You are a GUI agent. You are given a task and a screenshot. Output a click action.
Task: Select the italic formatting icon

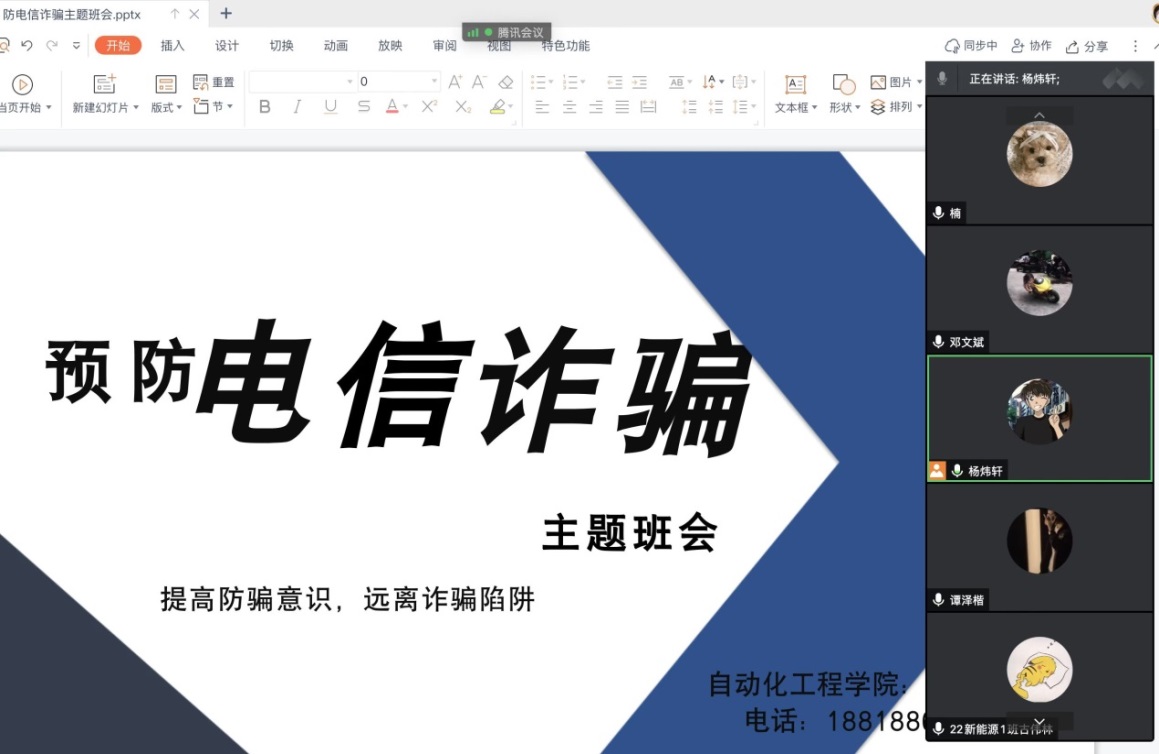click(x=297, y=107)
